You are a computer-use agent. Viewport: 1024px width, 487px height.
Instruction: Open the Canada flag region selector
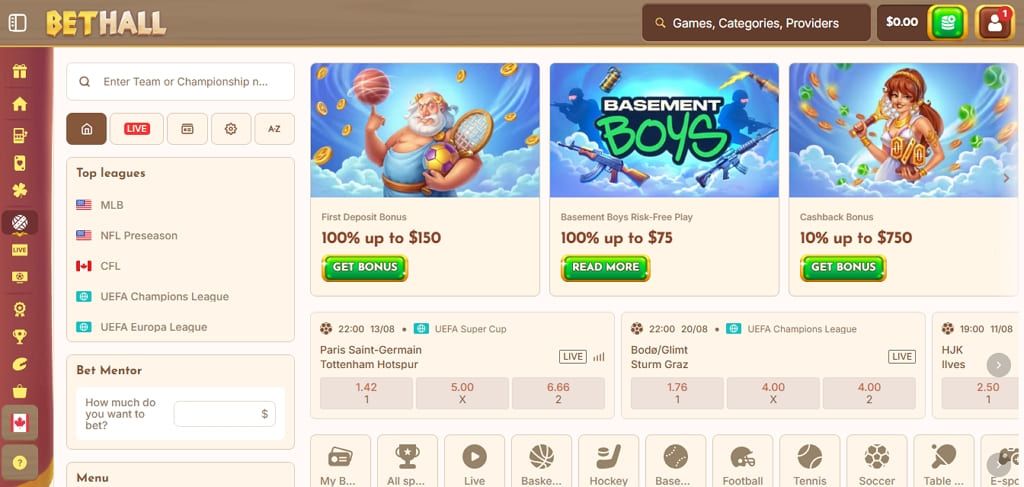click(20, 422)
